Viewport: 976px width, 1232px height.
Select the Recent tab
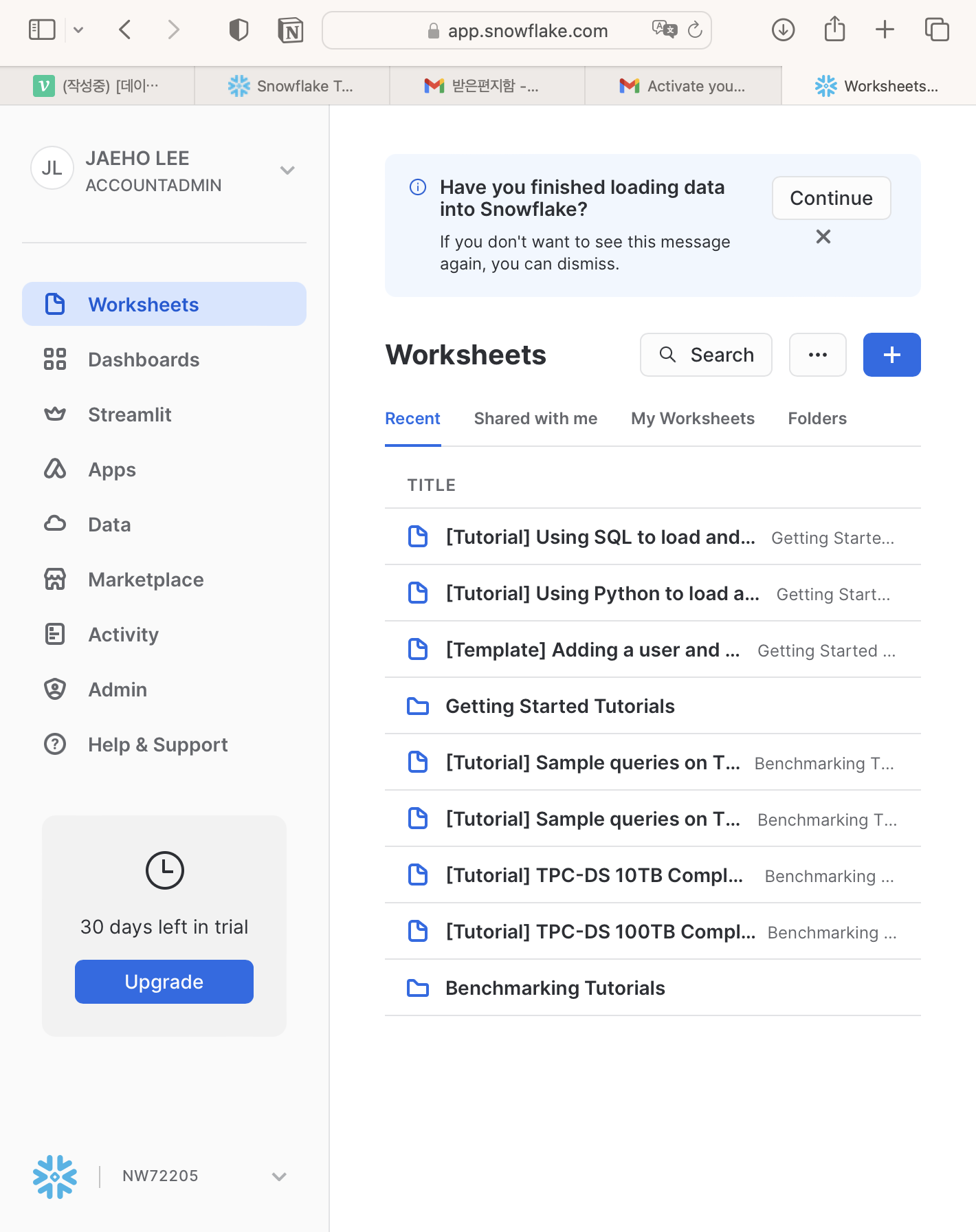(x=412, y=419)
